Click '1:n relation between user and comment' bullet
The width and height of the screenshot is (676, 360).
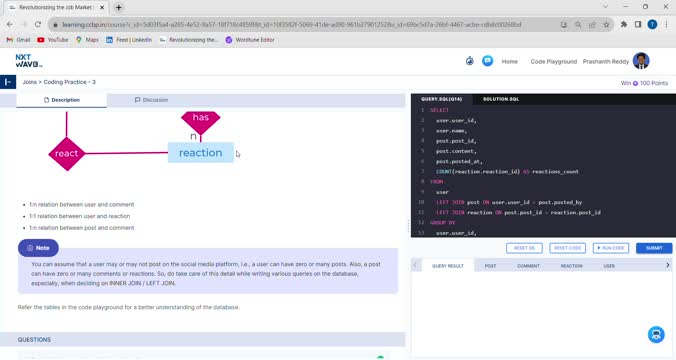81,204
